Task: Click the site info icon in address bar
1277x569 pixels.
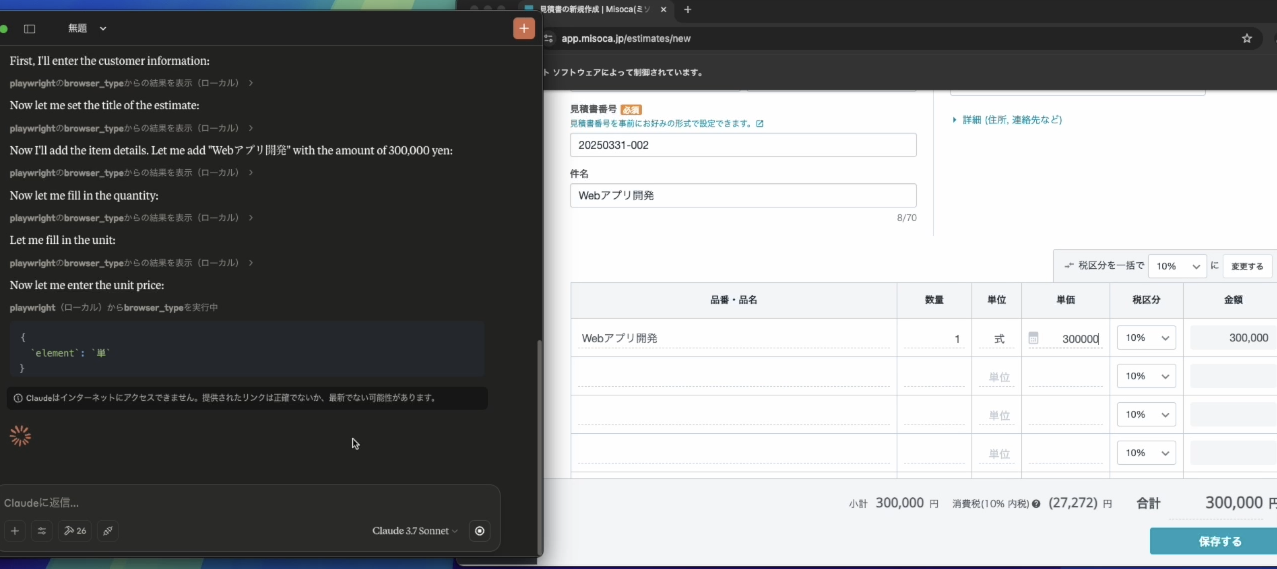Action: pos(548,38)
